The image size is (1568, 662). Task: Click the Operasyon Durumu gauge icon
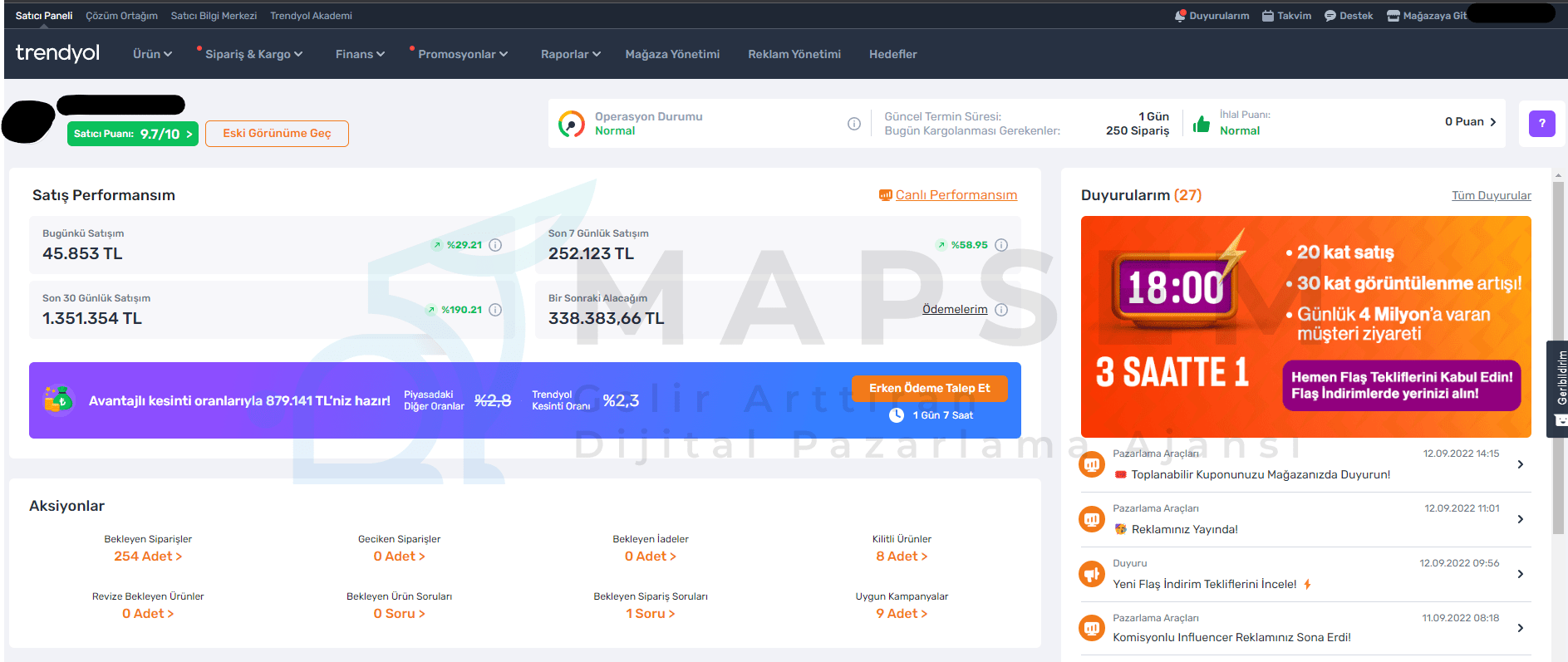[x=572, y=124]
